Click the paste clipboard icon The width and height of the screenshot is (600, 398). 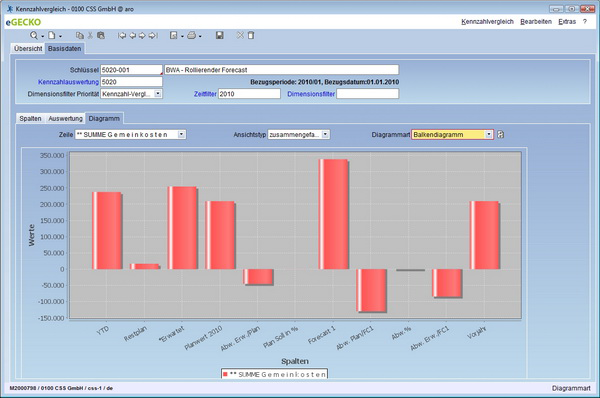[x=101, y=35]
